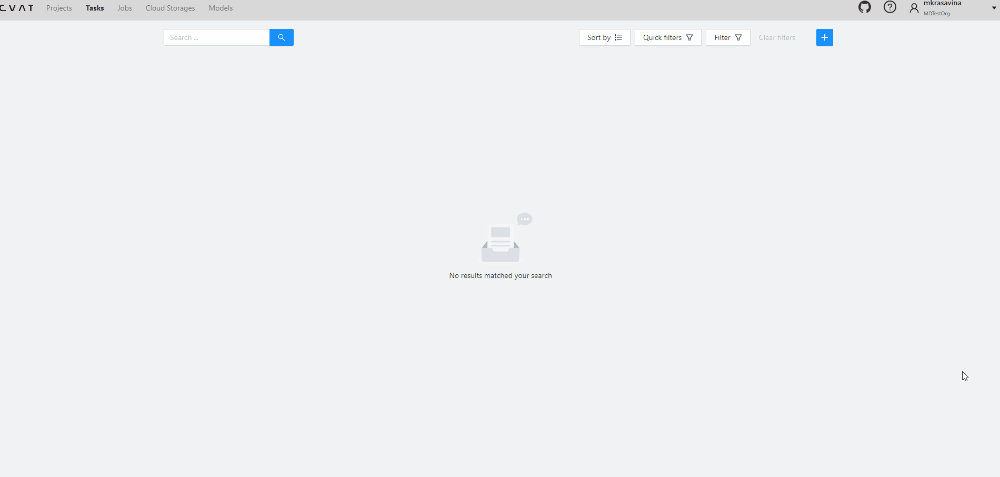The height and width of the screenshot is (477, 1000).
Task: Focus the Search input field
Action: coord(216,37)
